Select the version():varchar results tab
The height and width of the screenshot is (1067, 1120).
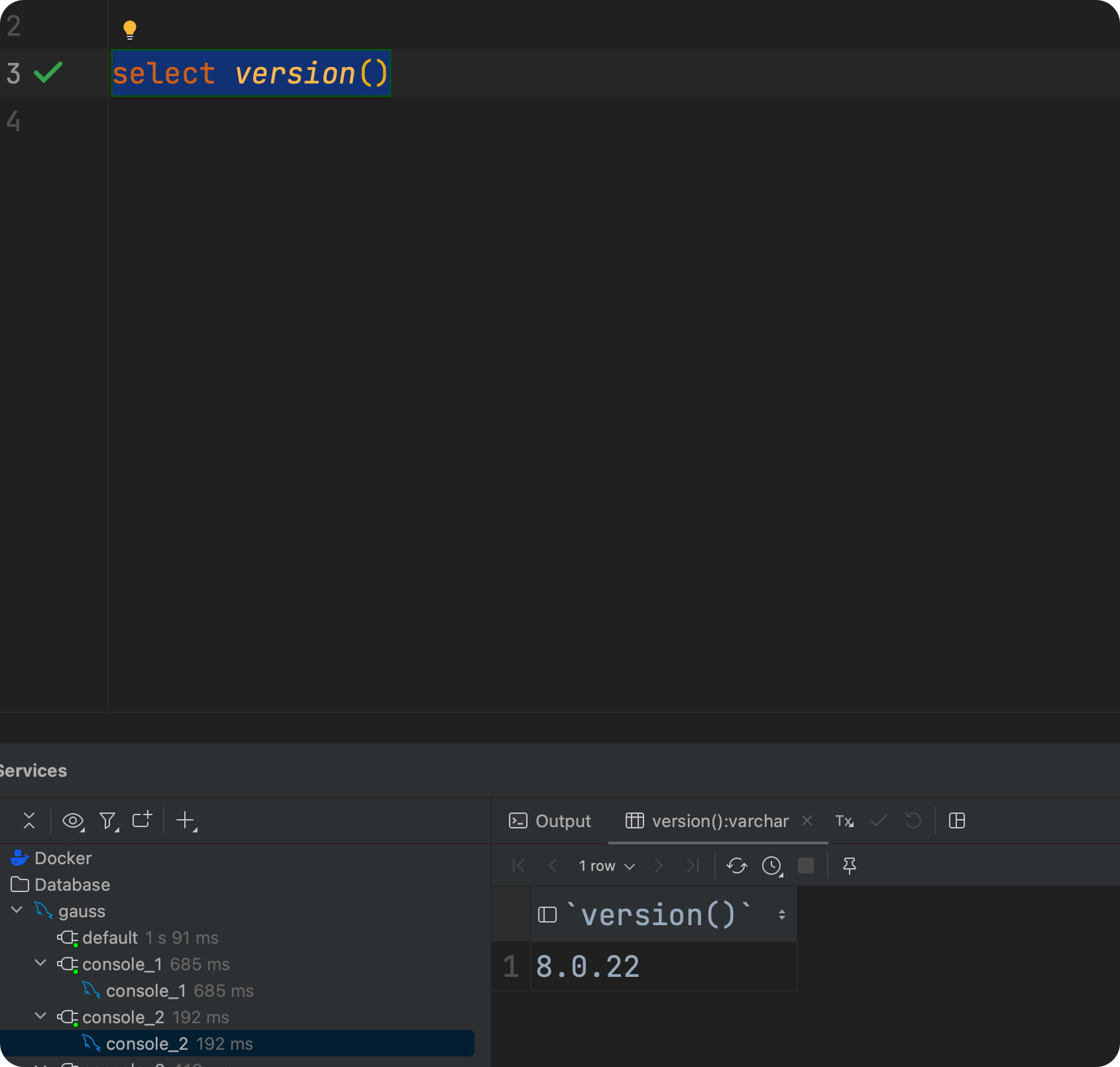click(720, 821)
